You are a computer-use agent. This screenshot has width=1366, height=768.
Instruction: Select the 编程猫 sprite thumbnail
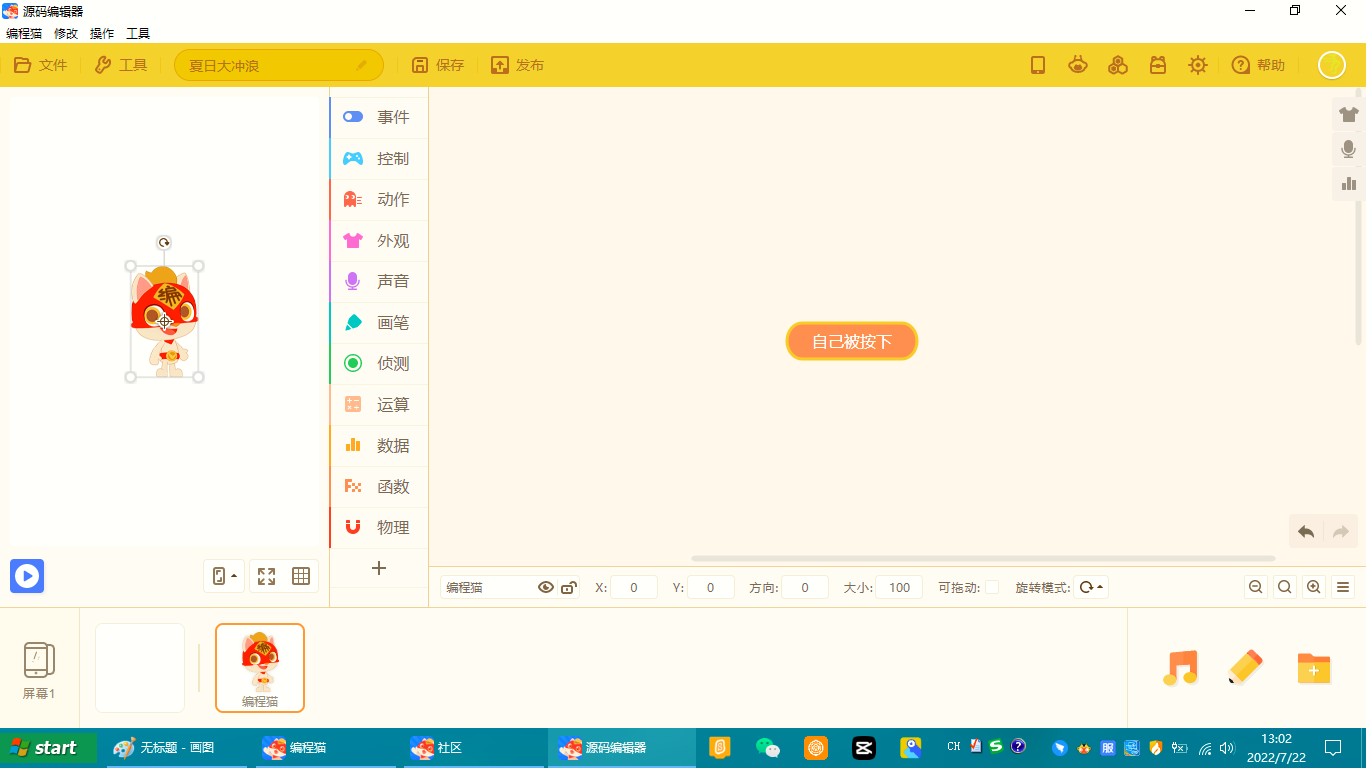point(260,668)
